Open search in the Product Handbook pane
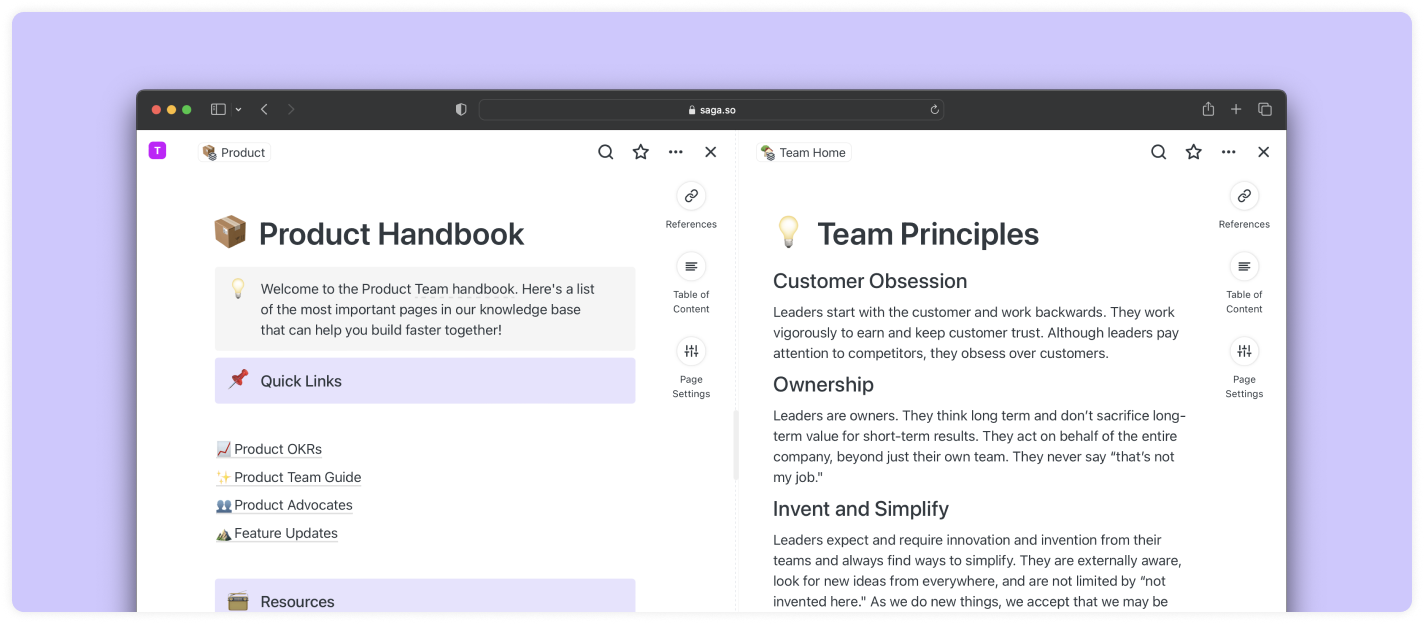The height and width of the screenshot is (624, 1424). click(606, 152)
